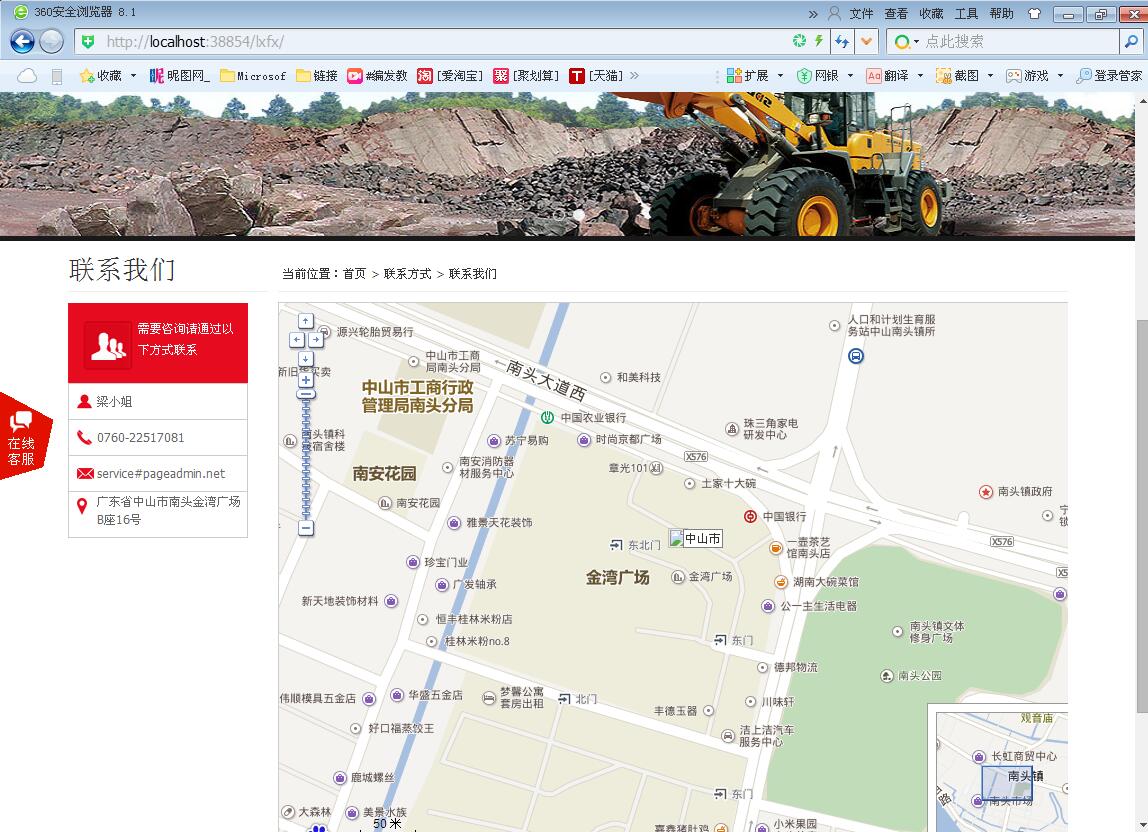Image resolution: width=1148 pixels, height=832 pixels.
Task: Zoom in the map with plus button
Action: point(306,380)
